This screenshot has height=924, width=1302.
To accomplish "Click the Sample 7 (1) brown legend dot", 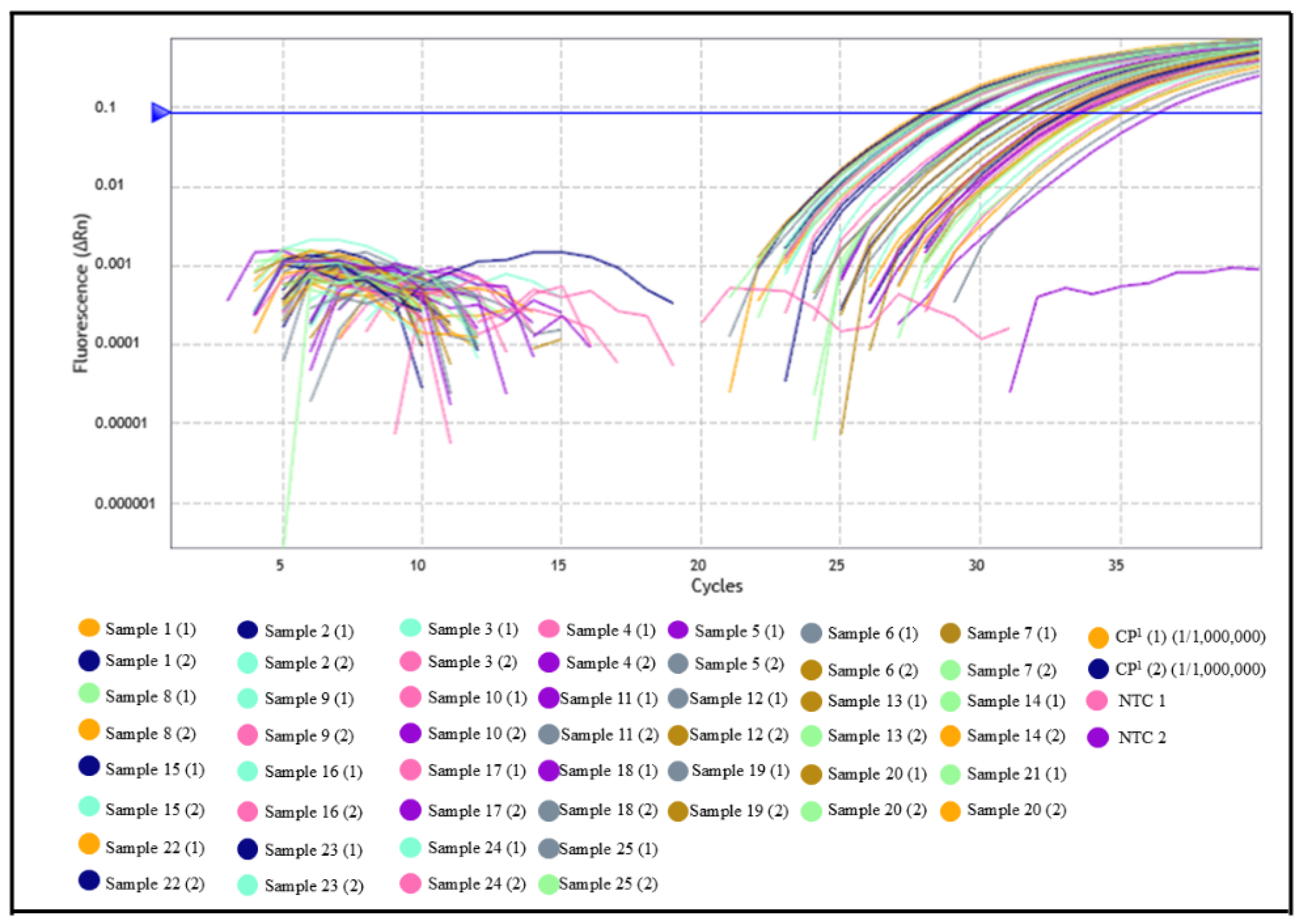I will [950, 633].
